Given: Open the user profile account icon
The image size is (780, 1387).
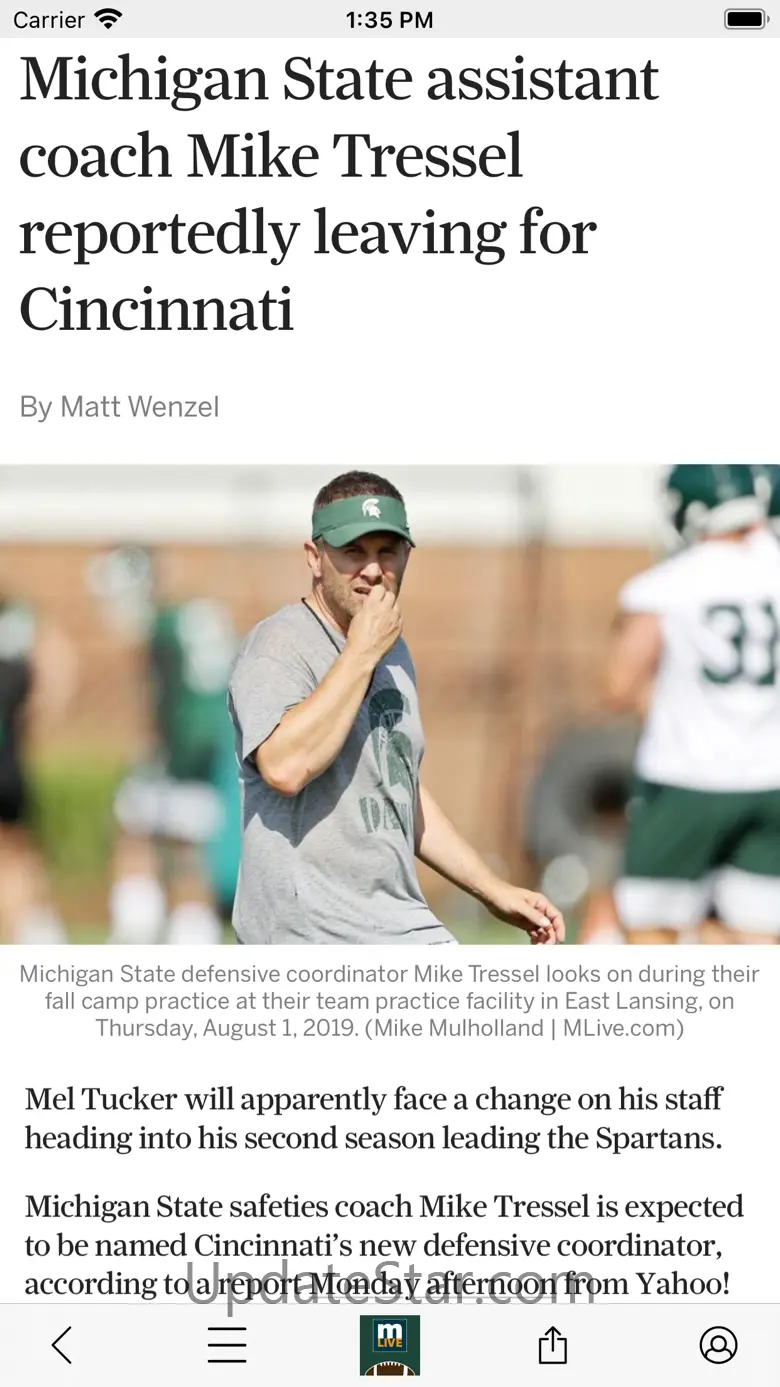Looking at the screenshot, I should click(718, 1345).
